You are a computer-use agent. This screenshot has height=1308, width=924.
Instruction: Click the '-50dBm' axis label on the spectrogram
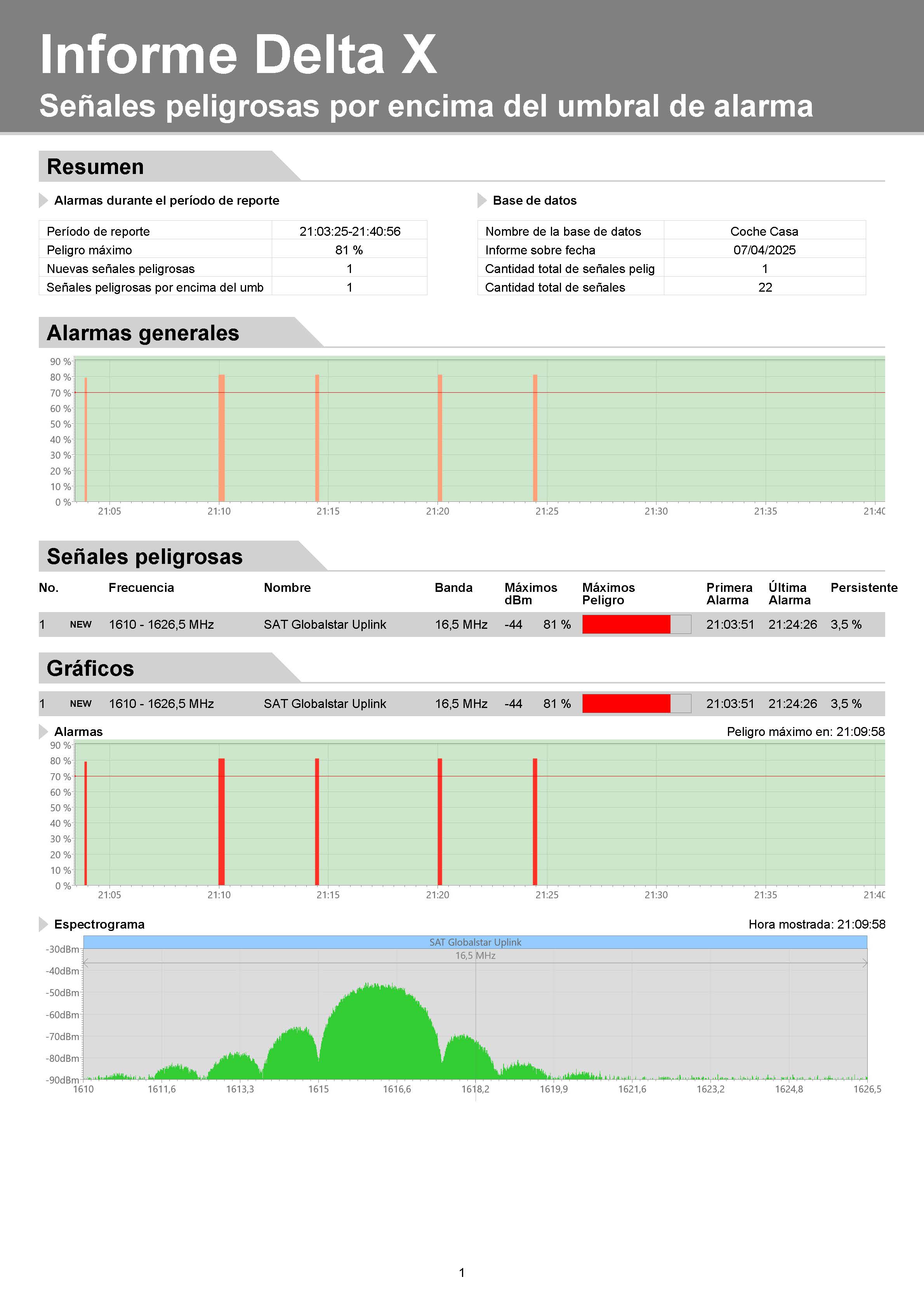coord(62,992)
